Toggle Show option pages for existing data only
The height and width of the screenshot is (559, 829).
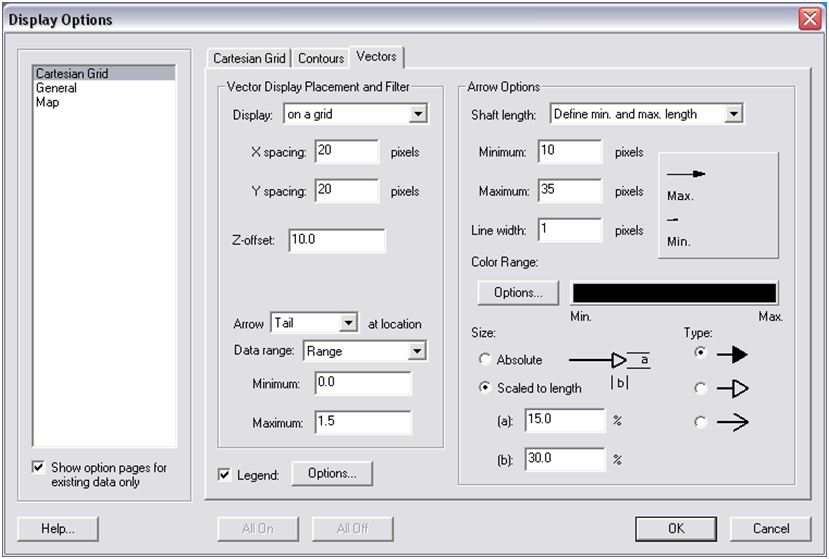[x=38, y=468]
